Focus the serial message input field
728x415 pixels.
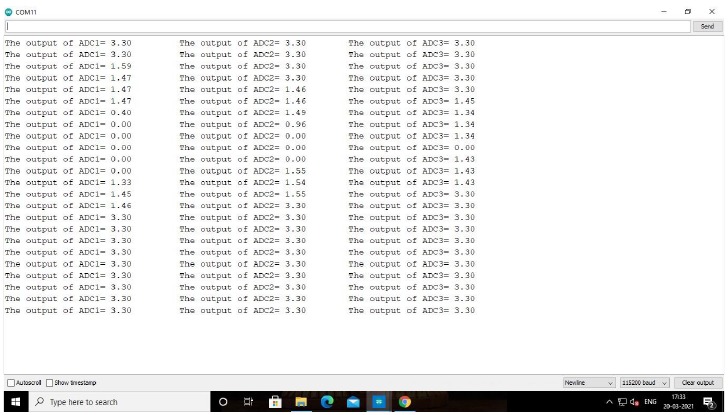coord(348,26)
